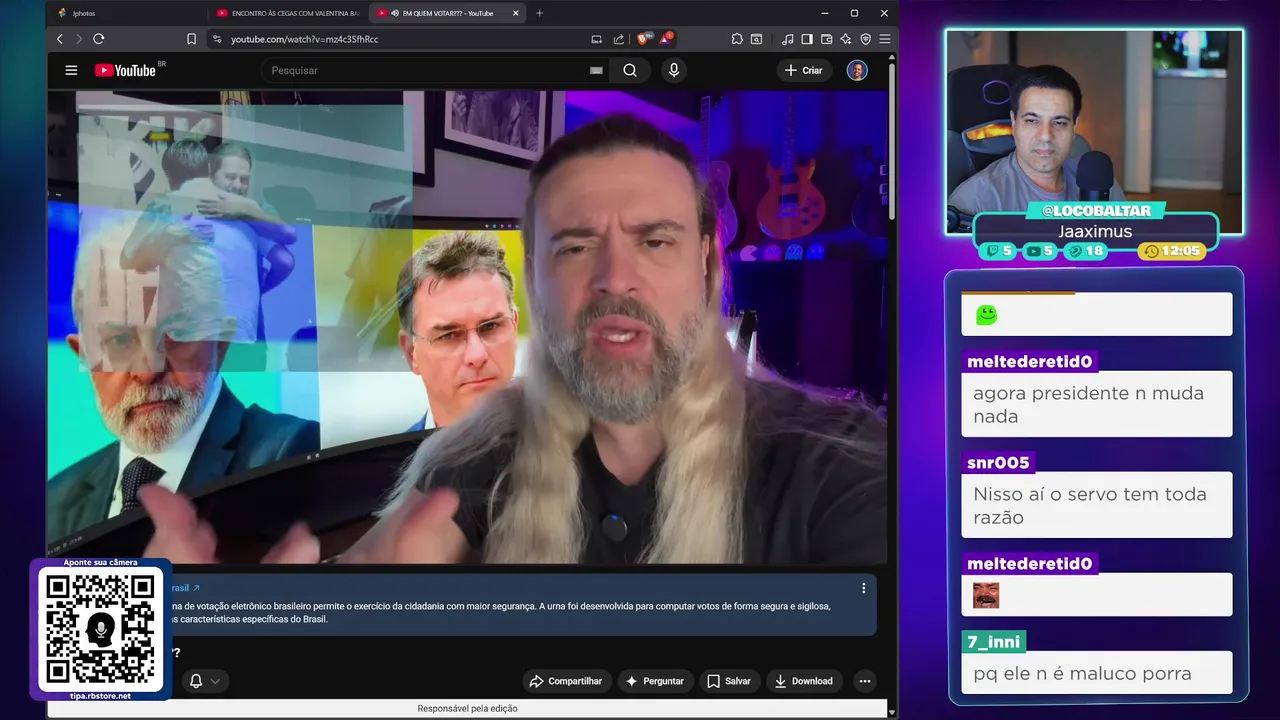
Task: Click the page vertical scrollbar thumb
Action: (892, 140)
